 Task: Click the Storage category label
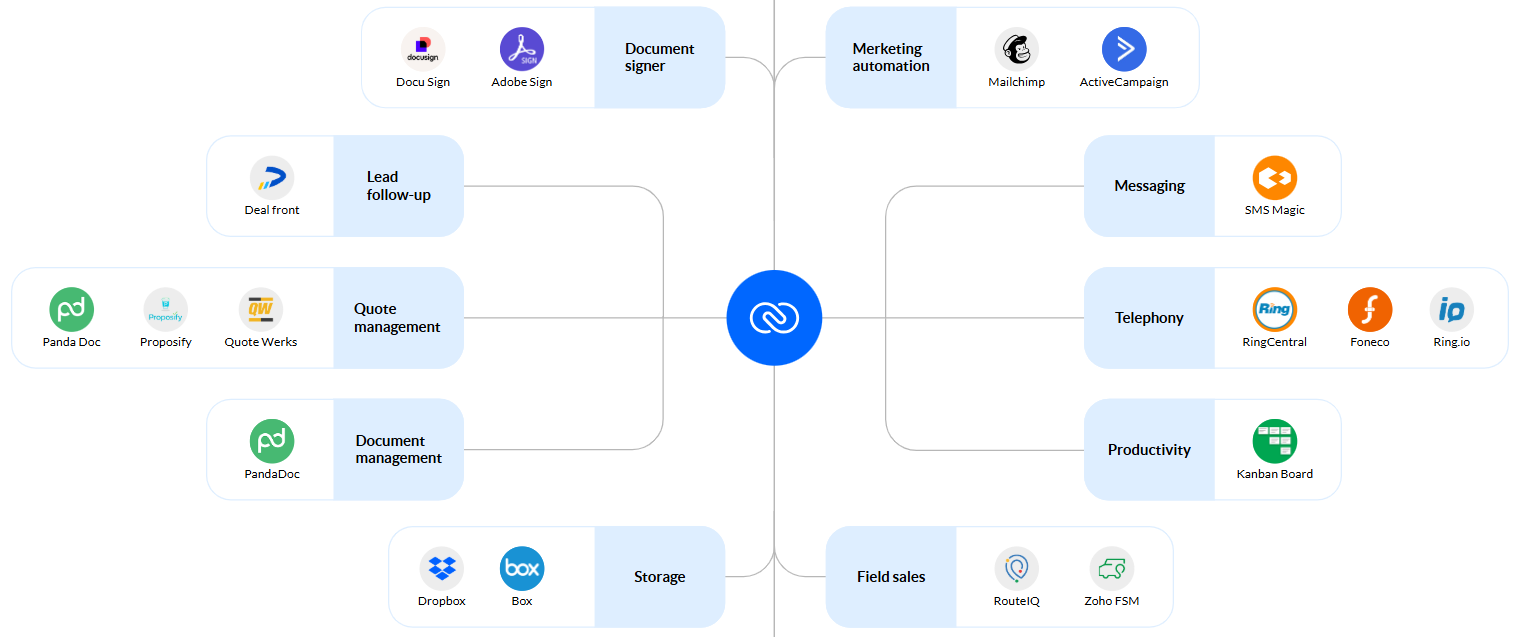point(659,576)
